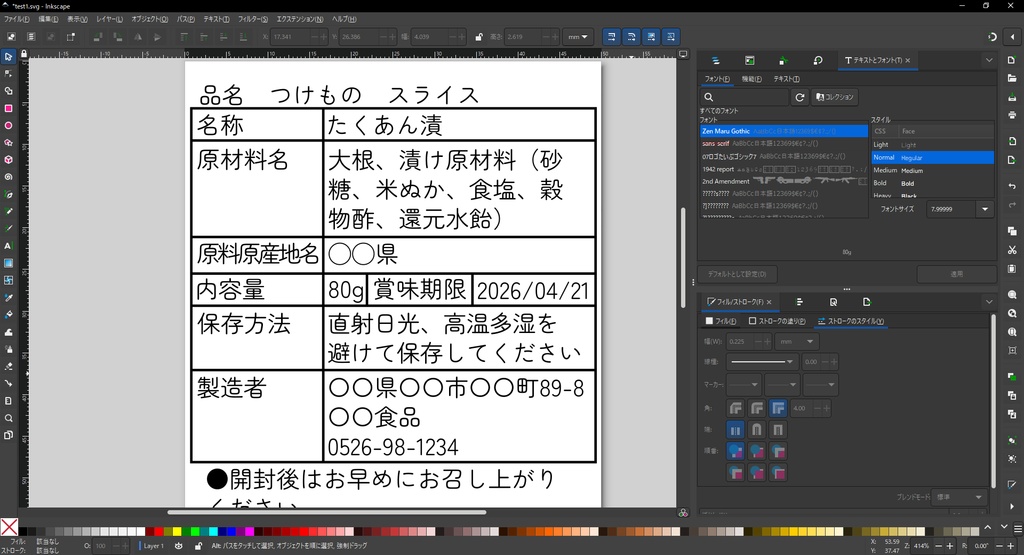
Task: Choose the square cap icon
Action: (778, 430)
